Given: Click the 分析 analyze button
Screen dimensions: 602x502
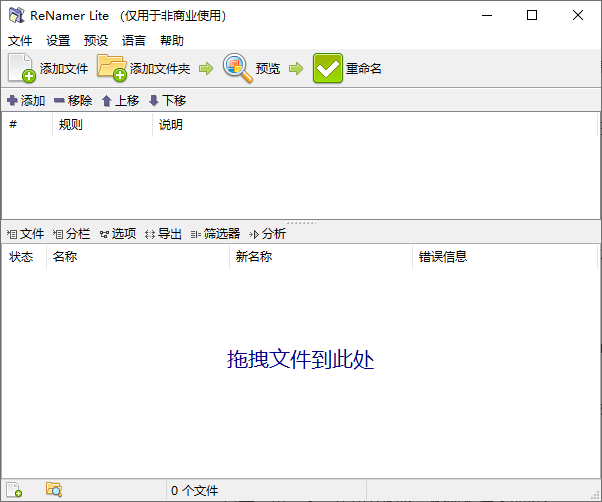Looking at the screenshot, I should (x=267, y=234).
